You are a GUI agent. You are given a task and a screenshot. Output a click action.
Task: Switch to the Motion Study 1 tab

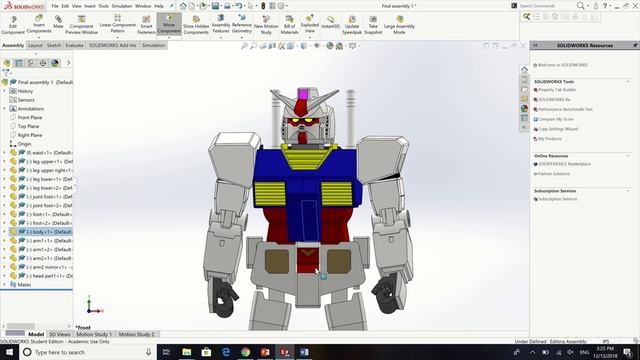point(94,334)
